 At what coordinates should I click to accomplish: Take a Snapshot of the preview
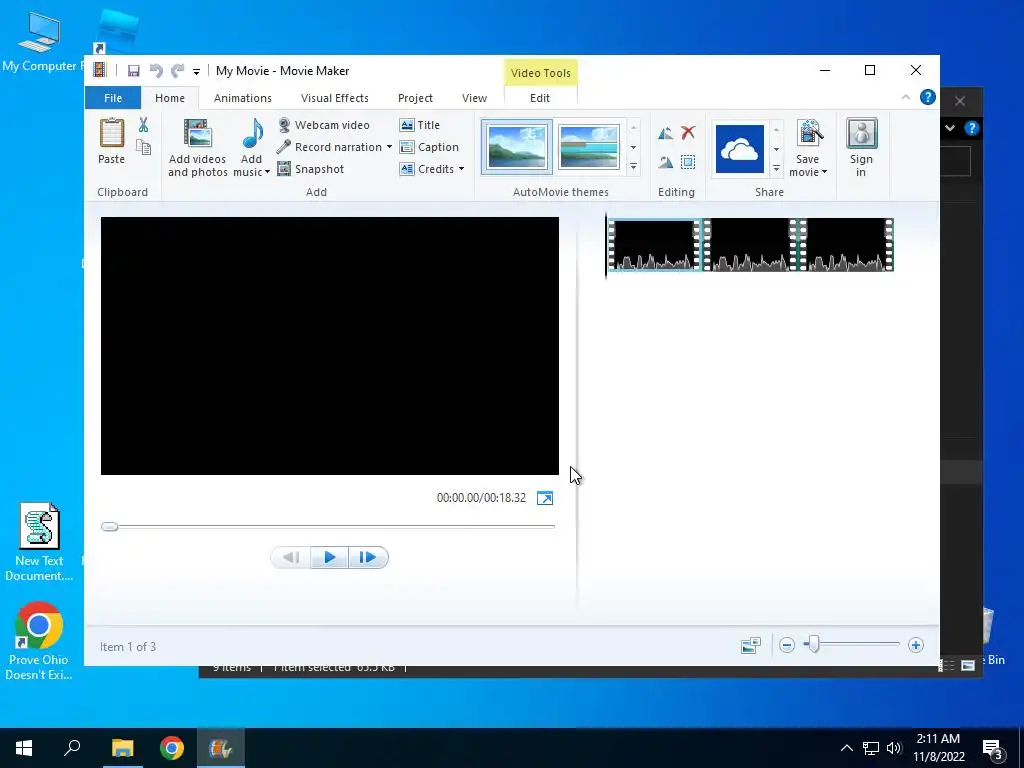click(311, 169)
